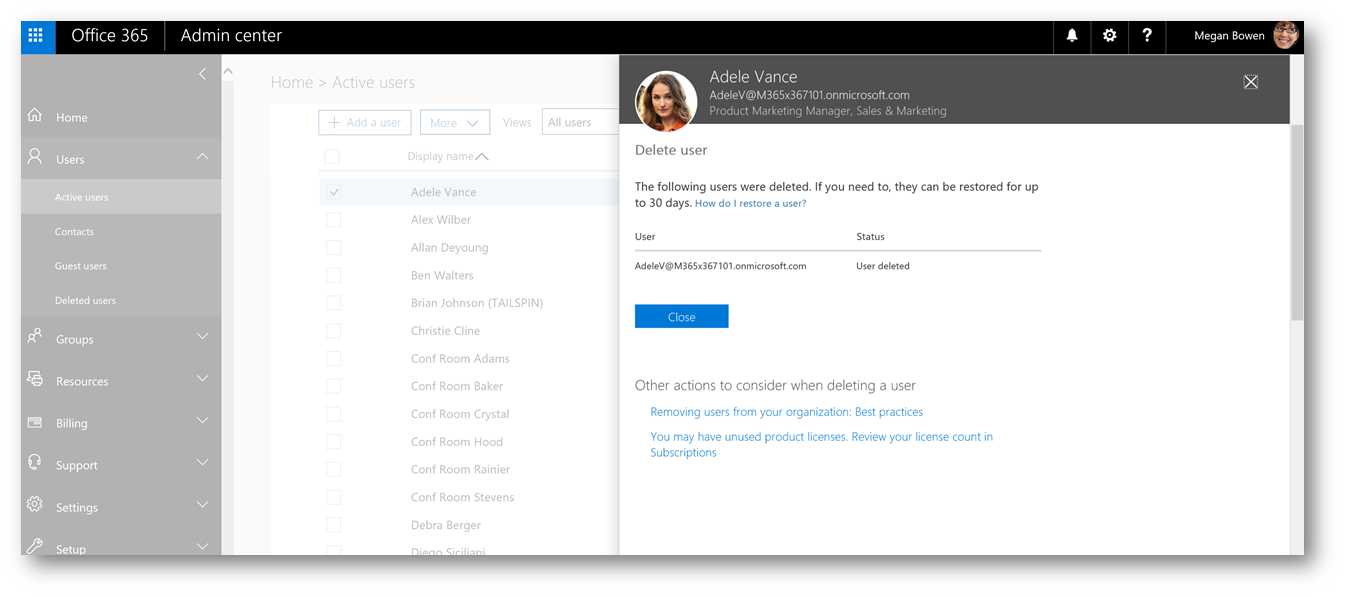Expand the Billing section chevron
The height and width of the screenshot is (597, 1346).
(x=202, y=421)
